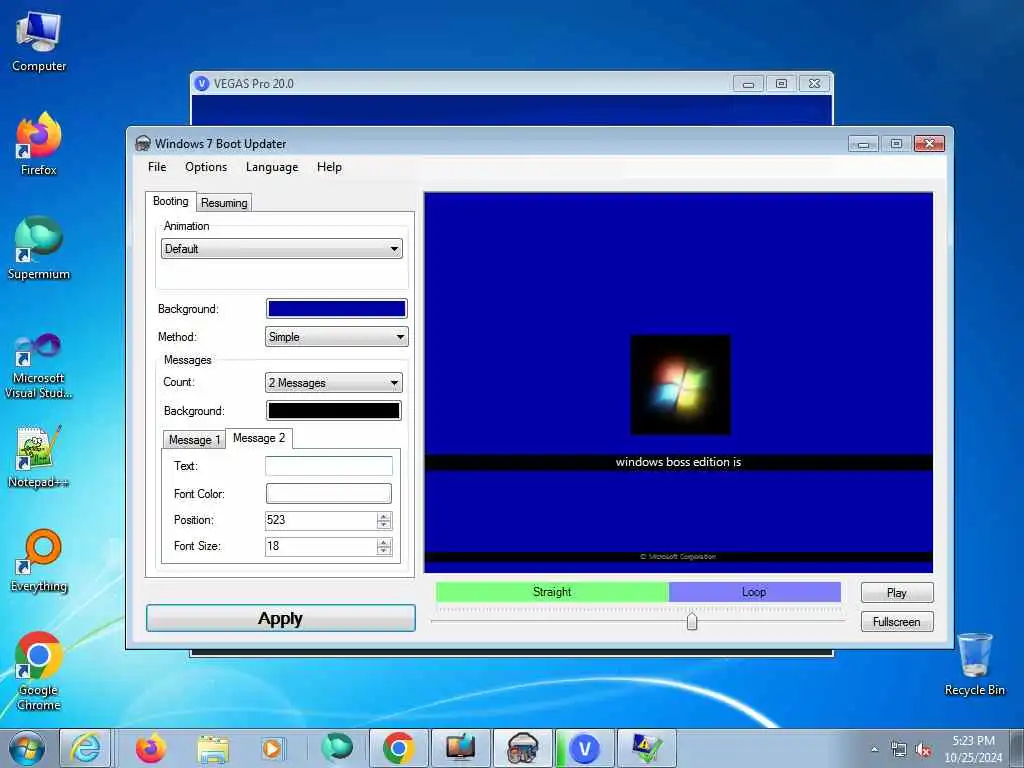
Task: Open the Microsoft Visual Studio desktop shortcut
Action: [x=39, y=366]
